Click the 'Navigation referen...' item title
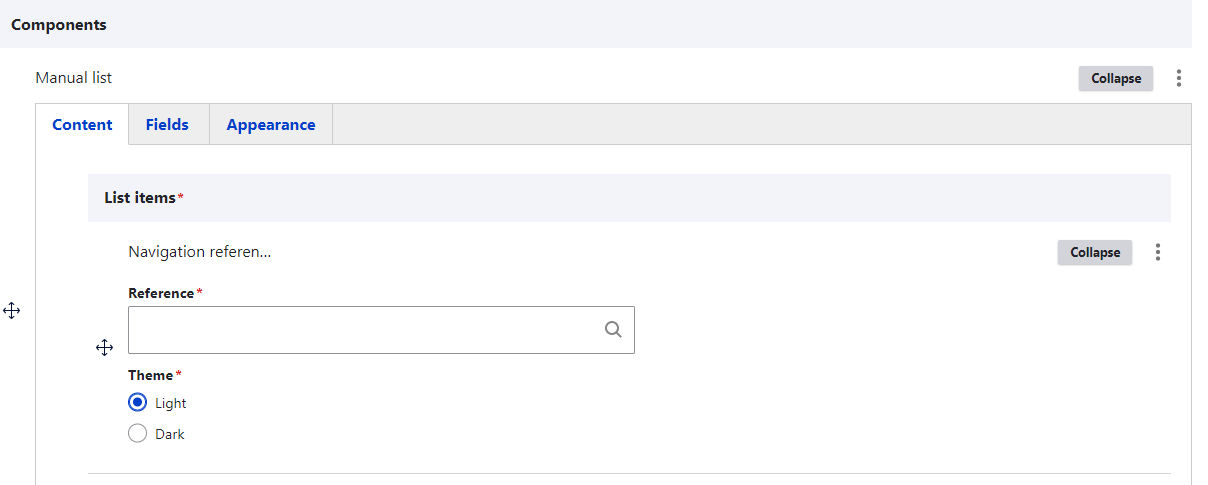 [200, 252]
